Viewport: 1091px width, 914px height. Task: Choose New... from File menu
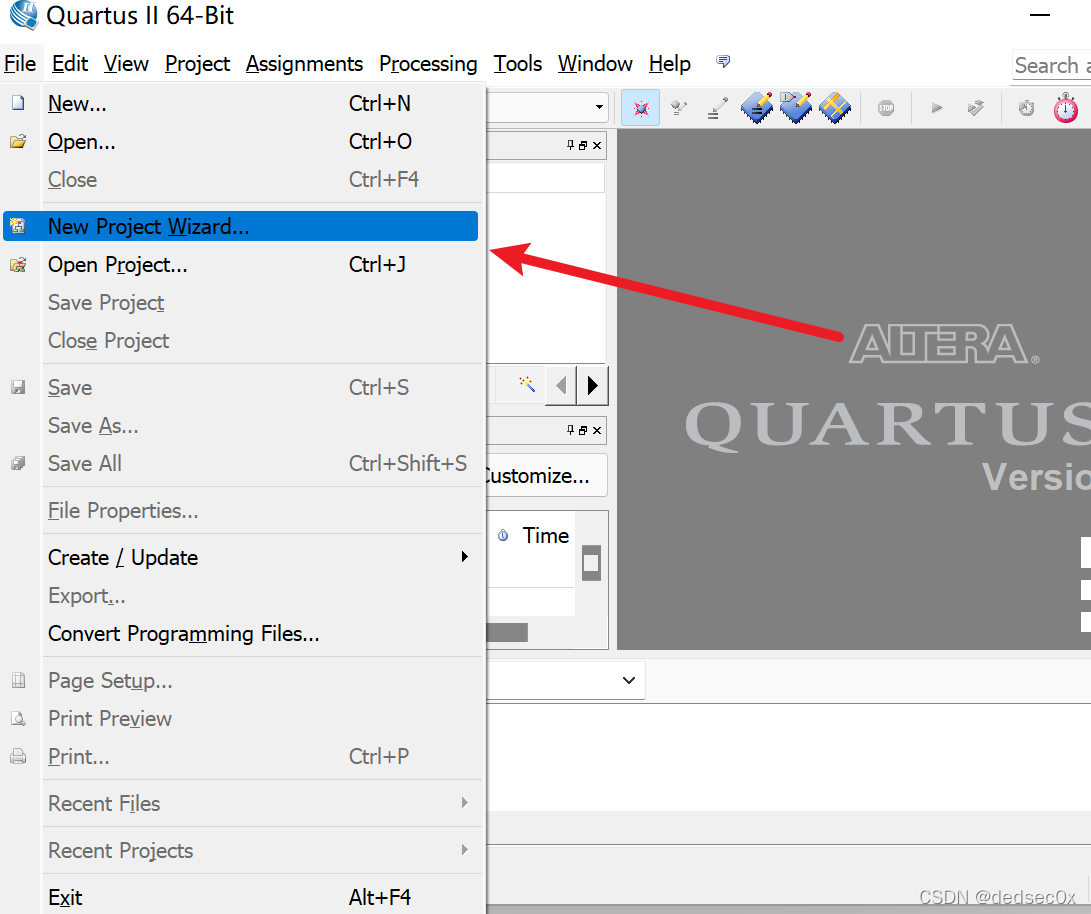241,103
